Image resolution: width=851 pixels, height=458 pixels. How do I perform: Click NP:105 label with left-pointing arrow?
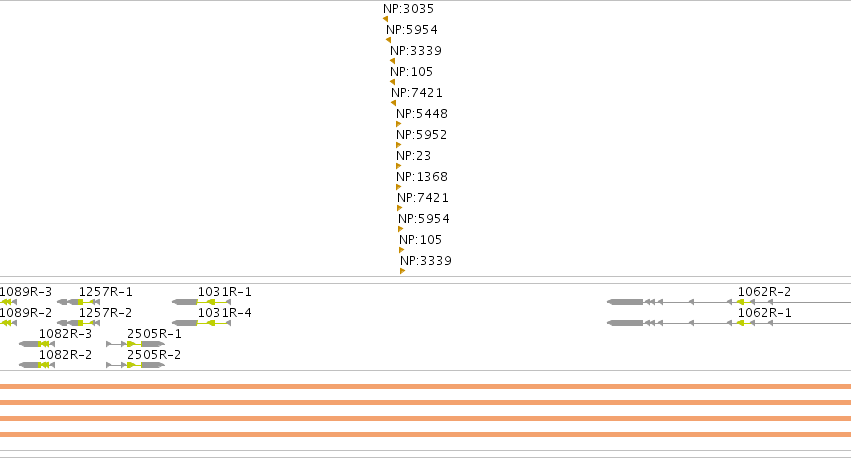[x=411, y=72]
